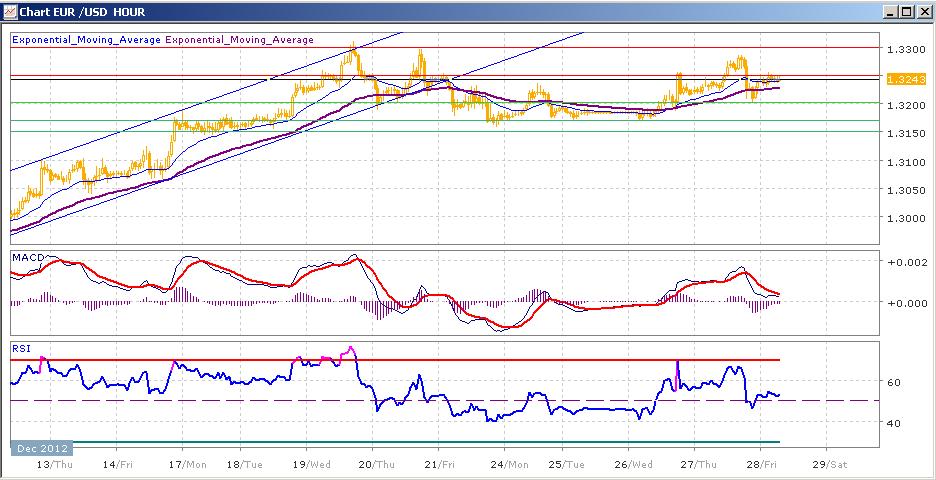Select the 13/Thu date on the time axis

[50, 464]
